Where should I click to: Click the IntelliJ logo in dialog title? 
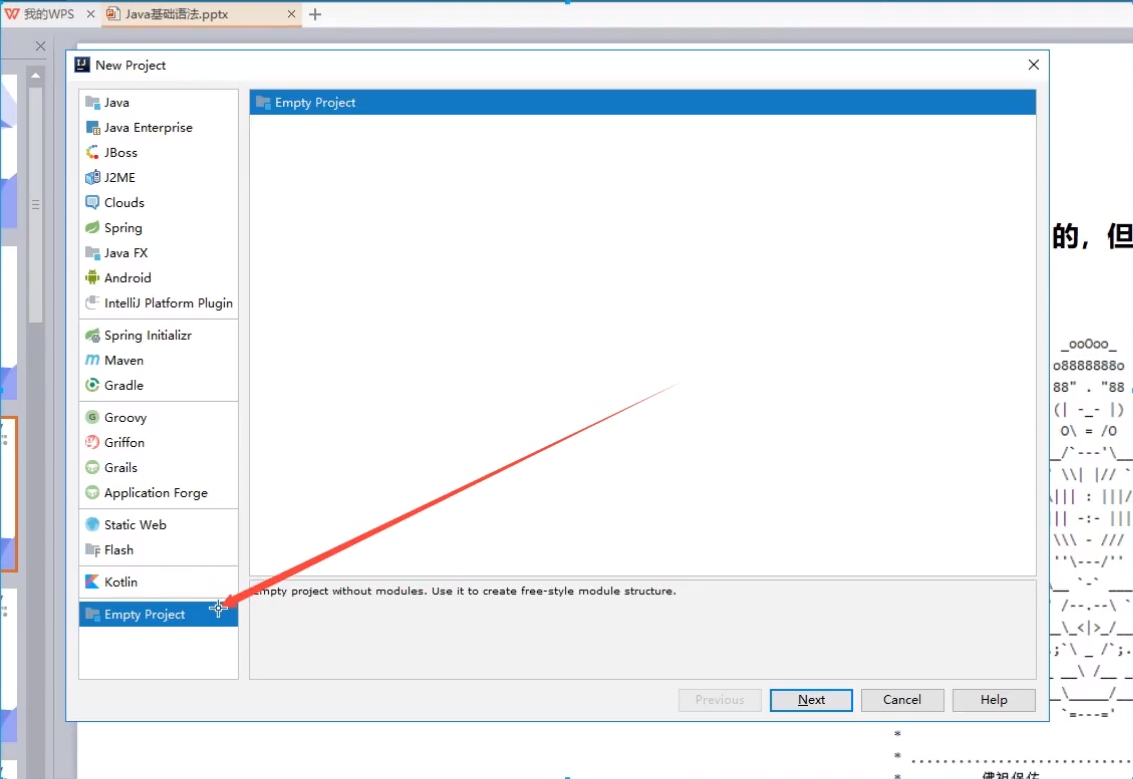coord(82,65)
